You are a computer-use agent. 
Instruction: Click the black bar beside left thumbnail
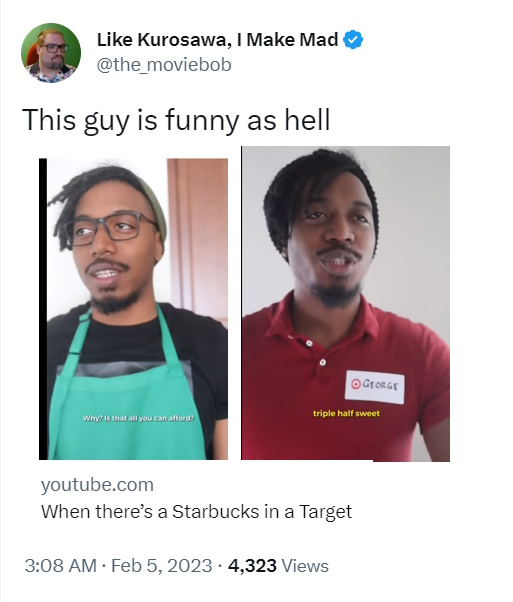(43, 309)
